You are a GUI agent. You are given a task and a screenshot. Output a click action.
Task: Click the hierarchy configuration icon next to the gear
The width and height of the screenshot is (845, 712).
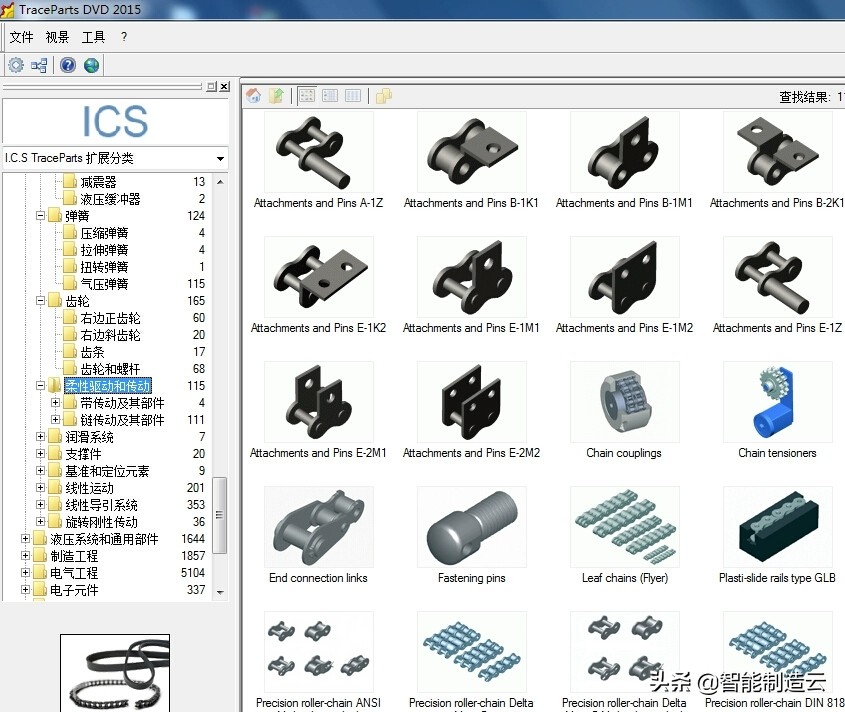39,64
